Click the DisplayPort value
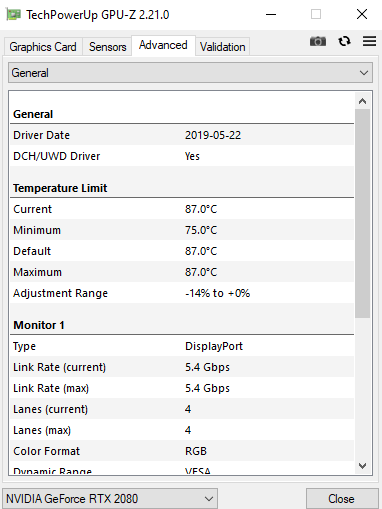Screen dimensions: 382x509 (x=214, y=346)
